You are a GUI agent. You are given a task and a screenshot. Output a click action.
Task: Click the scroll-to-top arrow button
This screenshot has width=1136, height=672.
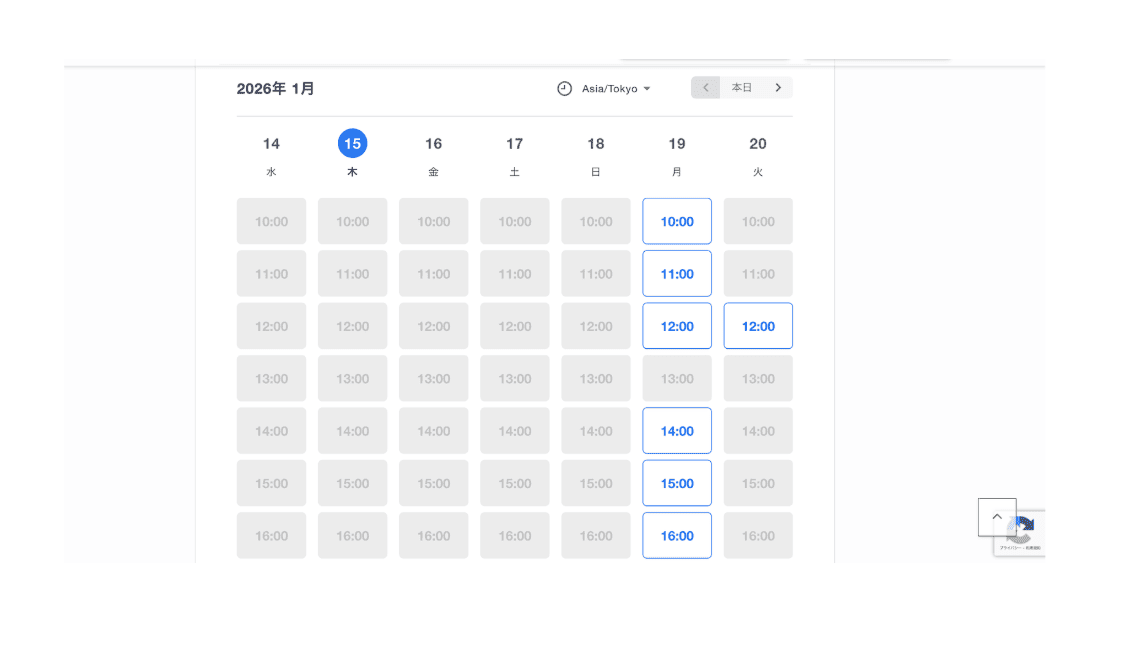[996, 517]
